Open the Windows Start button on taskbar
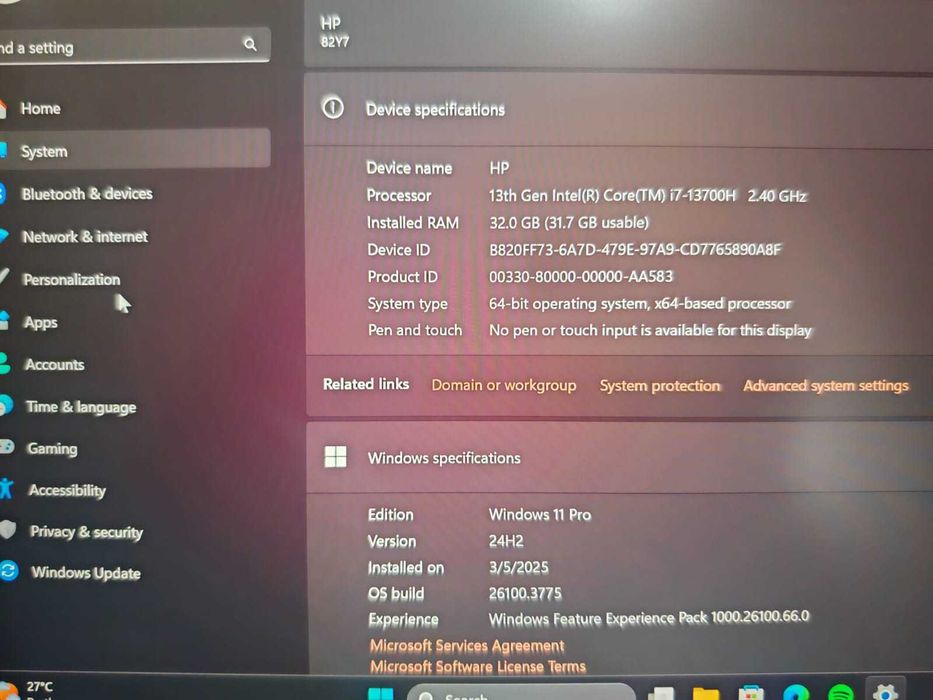This screenshot has height=700, width=933. [x=381, y=694]
